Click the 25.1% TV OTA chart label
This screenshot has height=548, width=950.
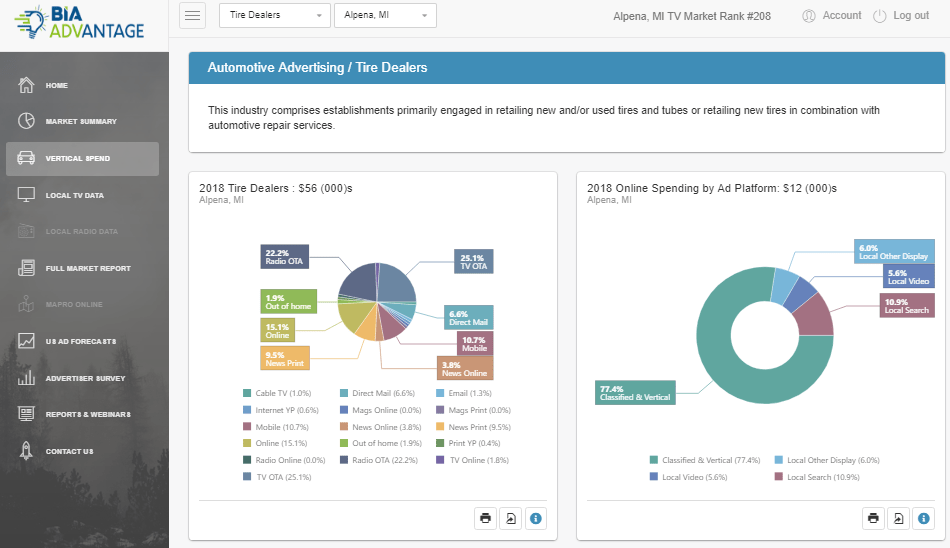[x=474, y=262]
